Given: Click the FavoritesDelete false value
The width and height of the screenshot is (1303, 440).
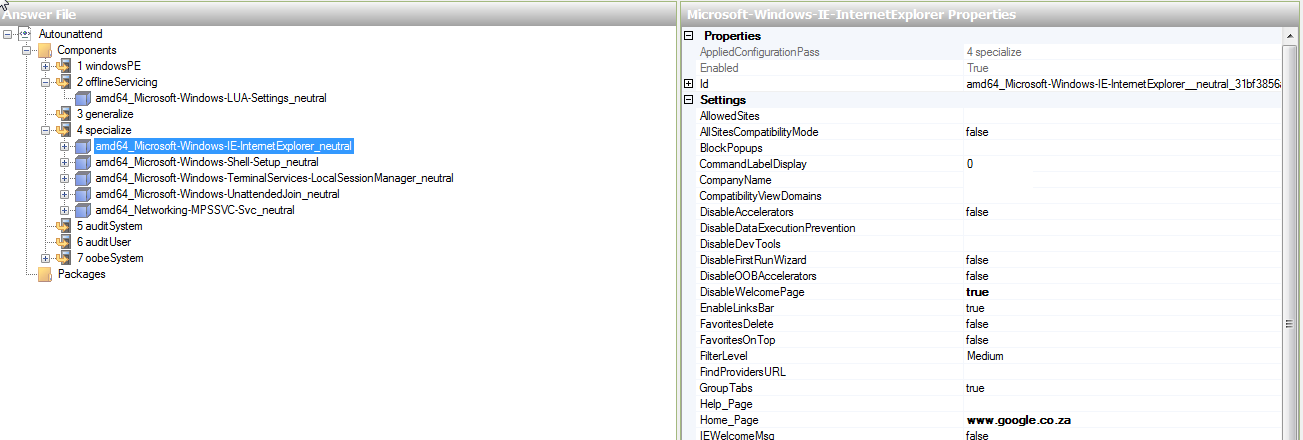Looking at the screenshot, I should [977, 324].
